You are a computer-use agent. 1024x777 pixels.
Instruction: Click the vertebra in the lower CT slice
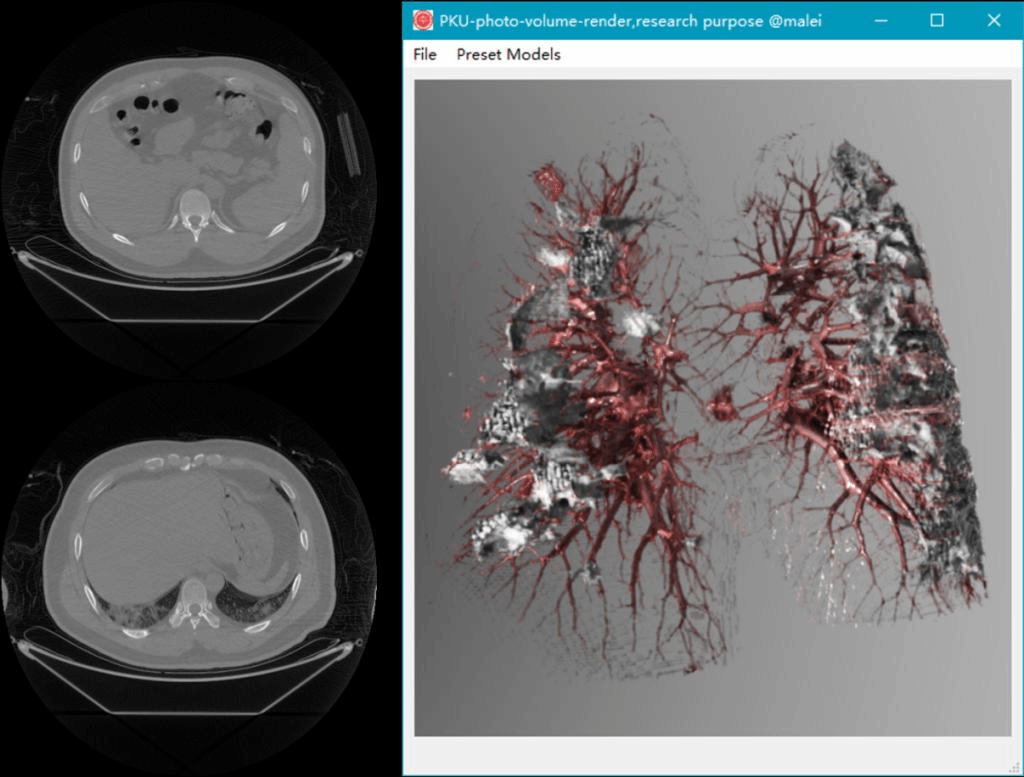click(x=190, y=604)
